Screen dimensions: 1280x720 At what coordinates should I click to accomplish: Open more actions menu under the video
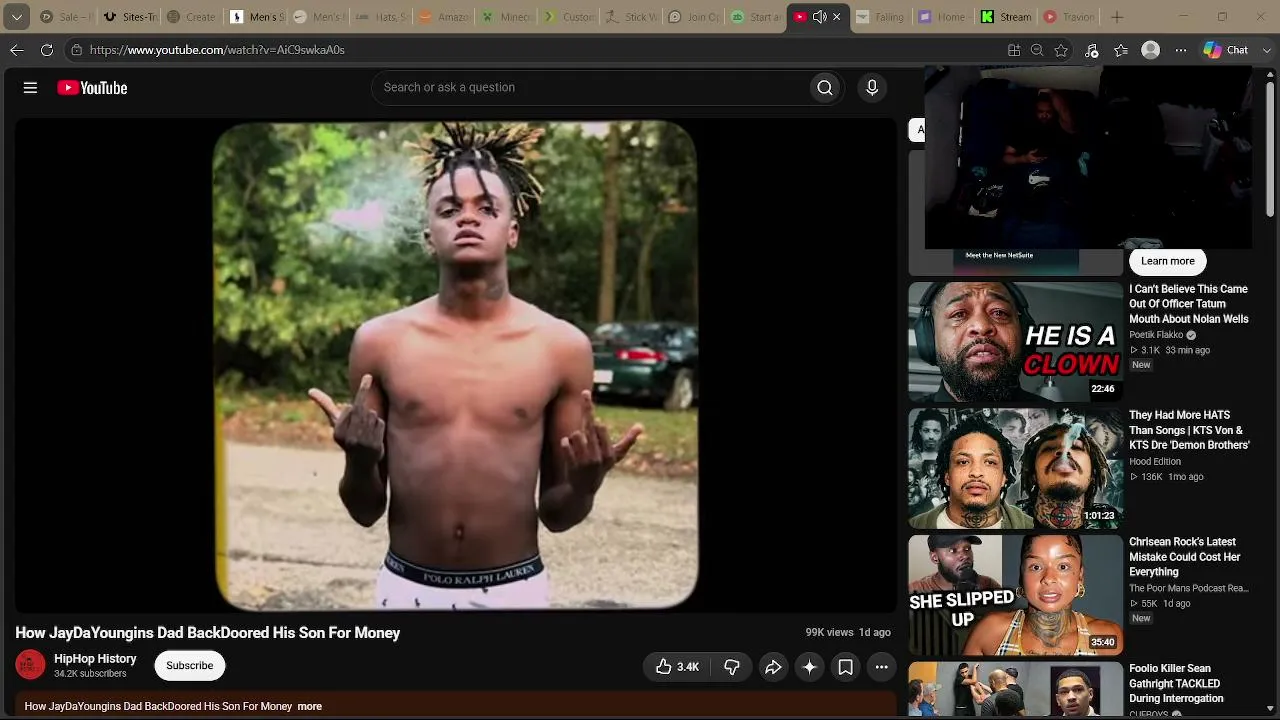pos(881,667)
